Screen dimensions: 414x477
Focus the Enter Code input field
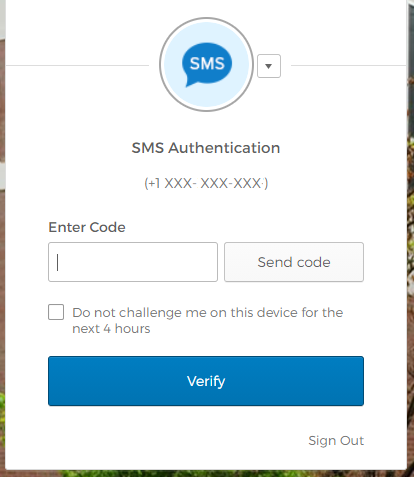click(133, 262)
